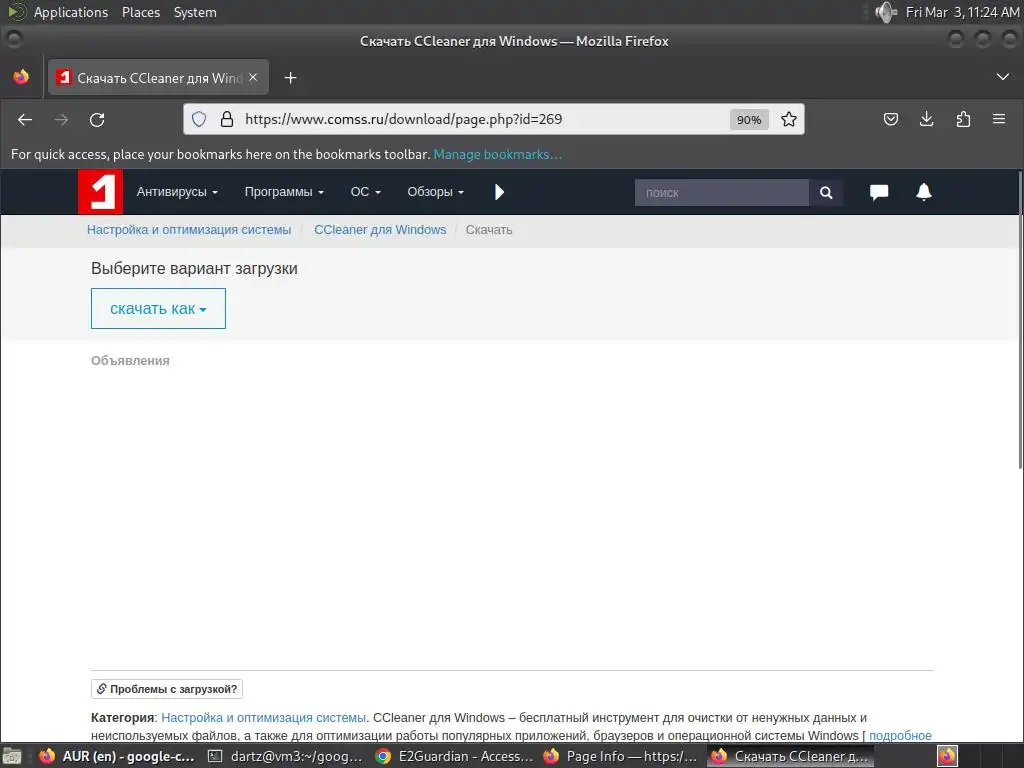
Task: Switch to E2Guardian Chrome taskbar window
Action: [x=455, y=756]
